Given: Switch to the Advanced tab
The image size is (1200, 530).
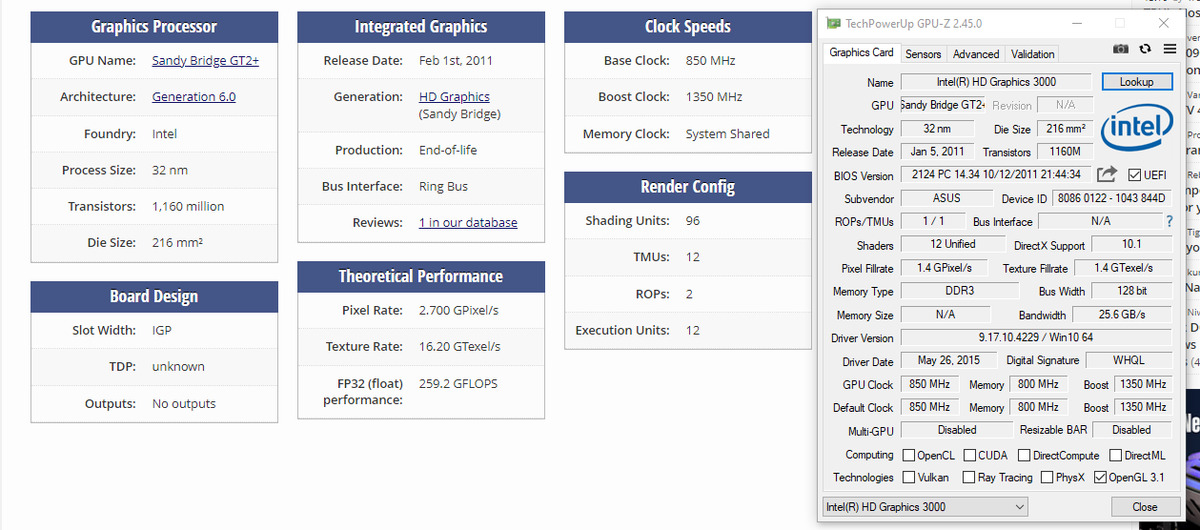Looking at the screenshot, I should (976, 54).
